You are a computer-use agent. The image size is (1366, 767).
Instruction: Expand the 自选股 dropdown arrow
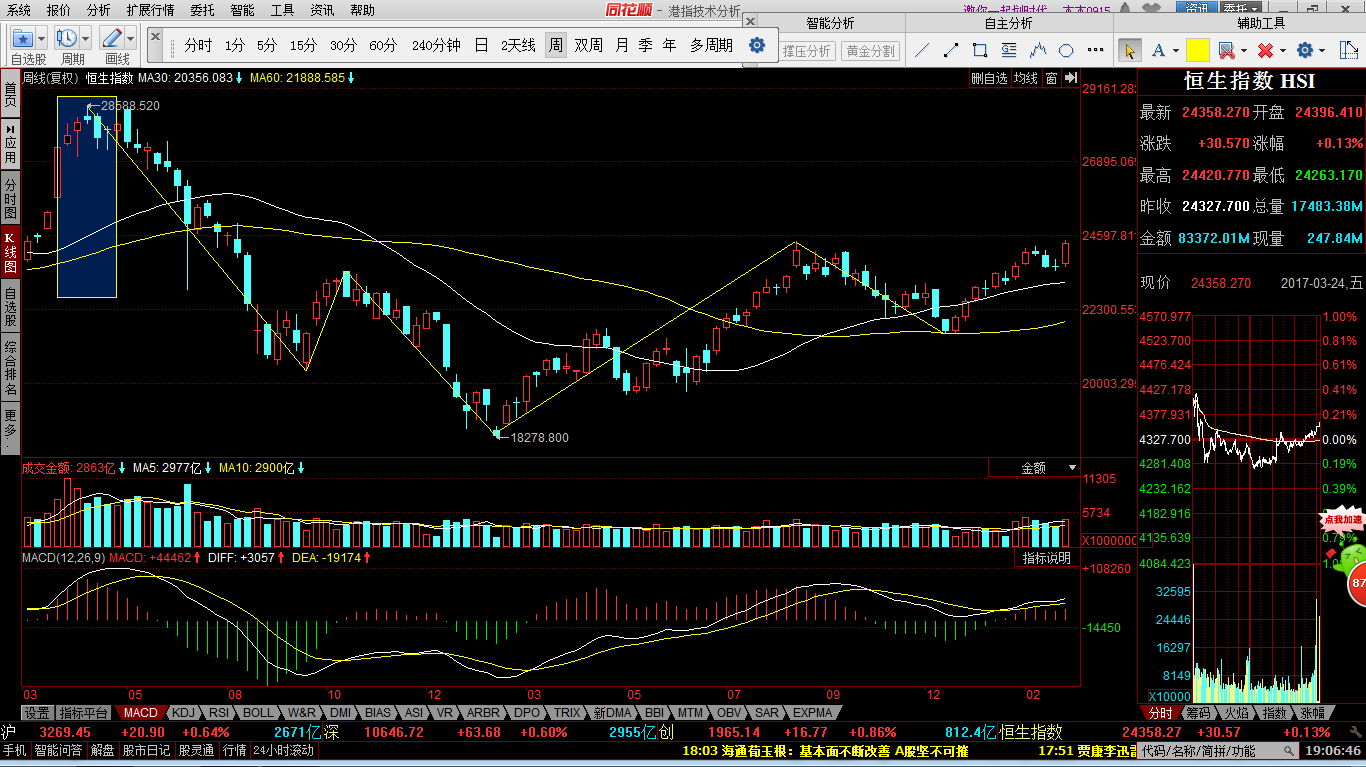(x=41, y=38)
